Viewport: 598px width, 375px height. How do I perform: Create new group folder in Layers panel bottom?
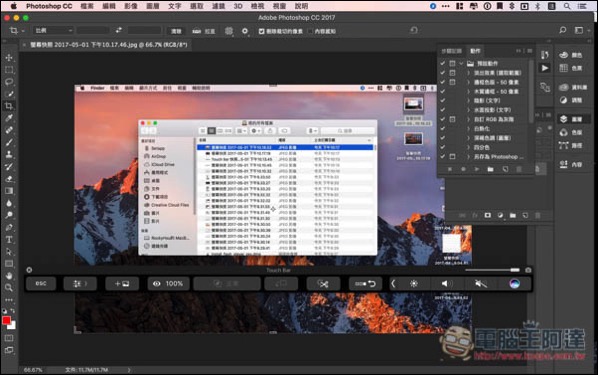[x=513, y=216]
